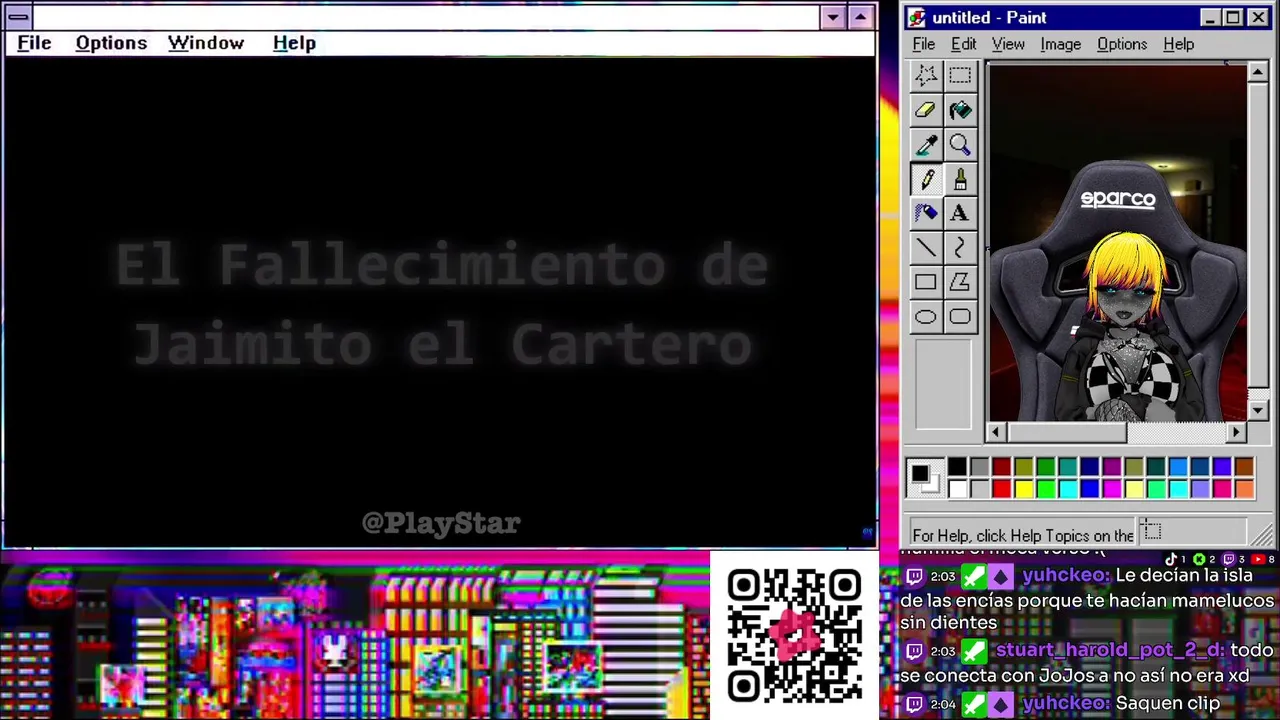
Task: Open Paint's title bar system icon
Action: point(917,17)
